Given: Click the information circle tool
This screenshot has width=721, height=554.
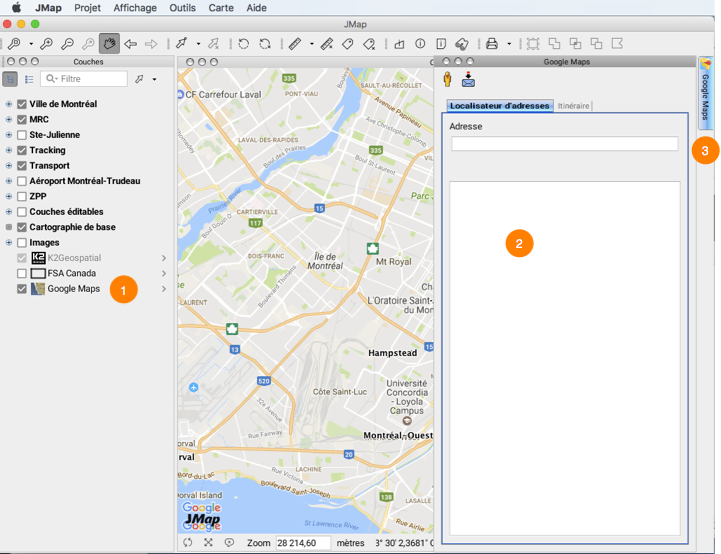Looking at the screenshot, I should [420, 43].
